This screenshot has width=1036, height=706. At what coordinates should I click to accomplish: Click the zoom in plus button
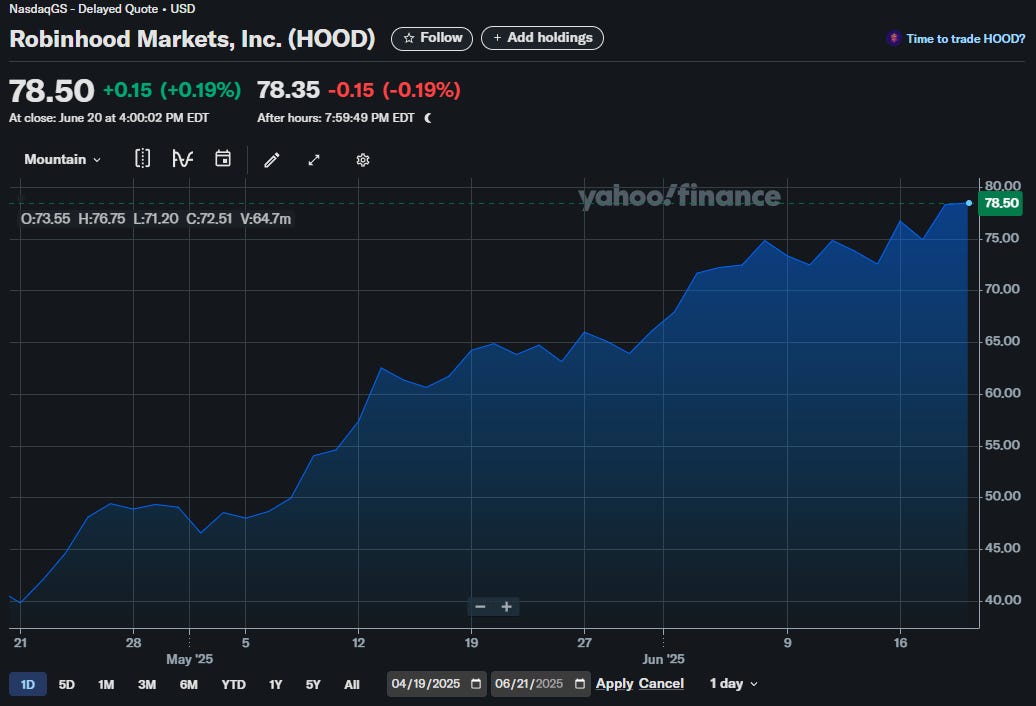[x=506, y=606]
